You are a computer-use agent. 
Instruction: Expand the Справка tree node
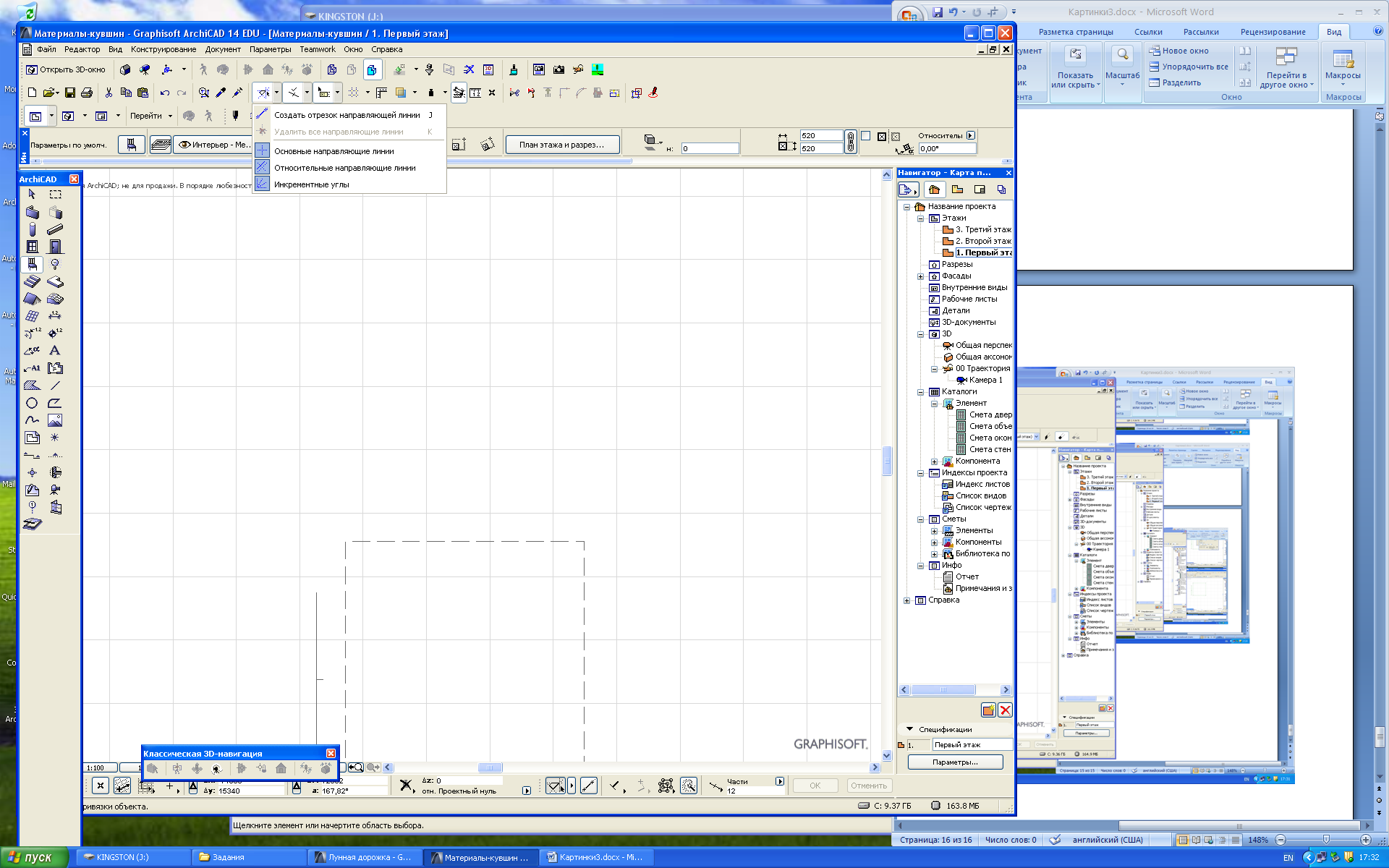(x=906, y=600)
